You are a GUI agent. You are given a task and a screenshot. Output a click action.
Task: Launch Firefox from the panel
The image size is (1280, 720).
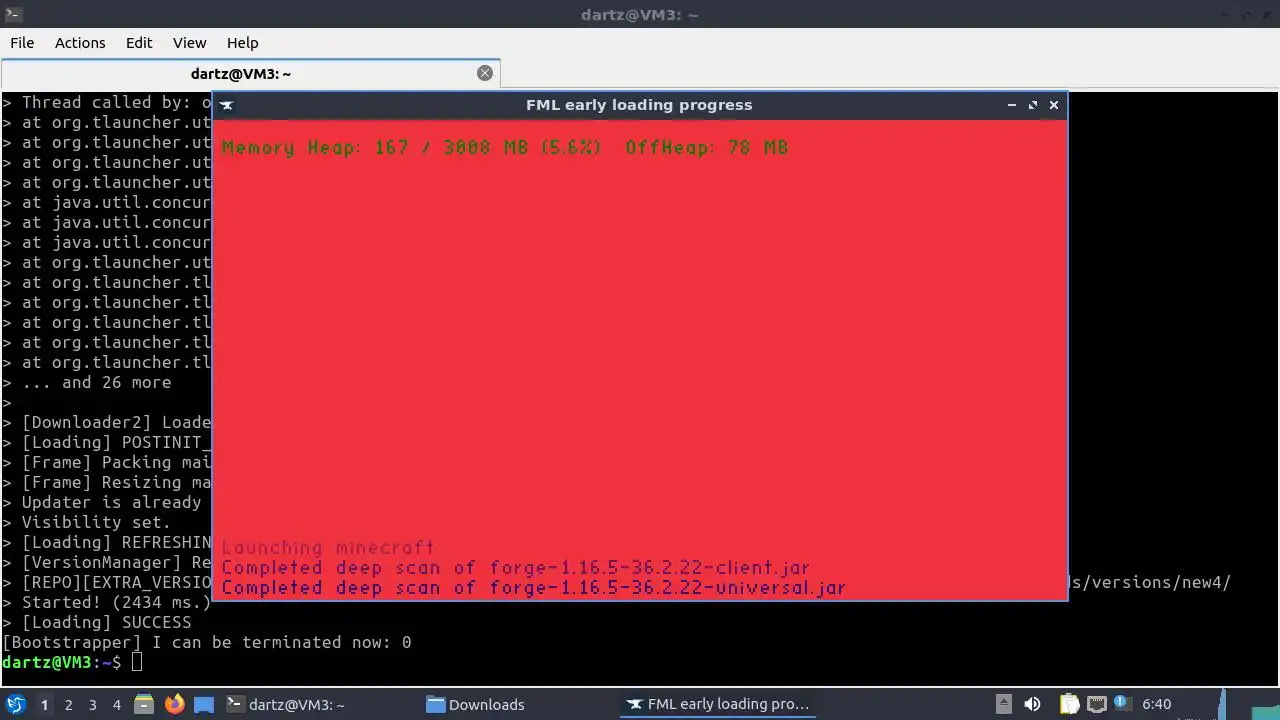[174, 704]
